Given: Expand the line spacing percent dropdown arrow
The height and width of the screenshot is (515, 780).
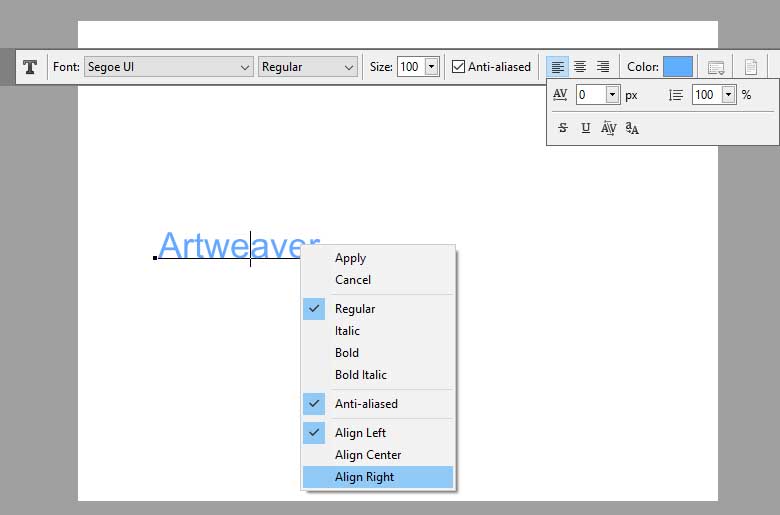Looking at the screenshot, I should point(728,95).
